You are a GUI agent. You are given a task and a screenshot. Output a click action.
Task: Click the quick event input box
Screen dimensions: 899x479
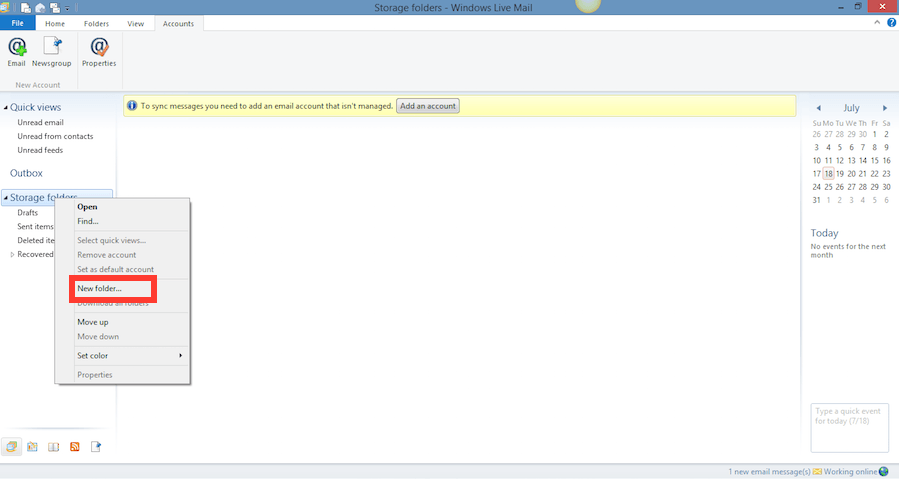pyautogui.click(x=850, y=428)
